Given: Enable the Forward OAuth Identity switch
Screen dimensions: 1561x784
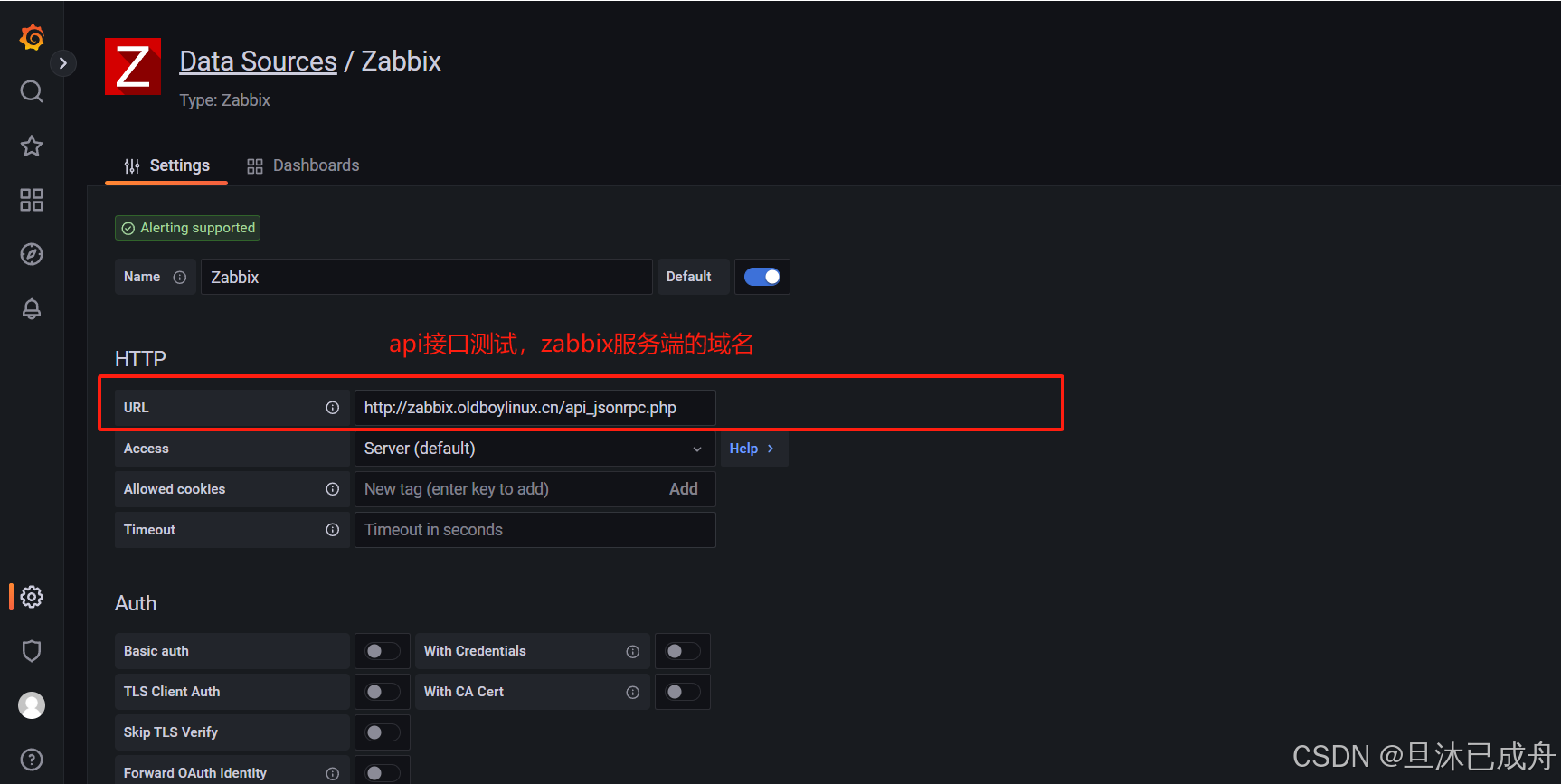Looking at the screenshot, I should (383, 773).
